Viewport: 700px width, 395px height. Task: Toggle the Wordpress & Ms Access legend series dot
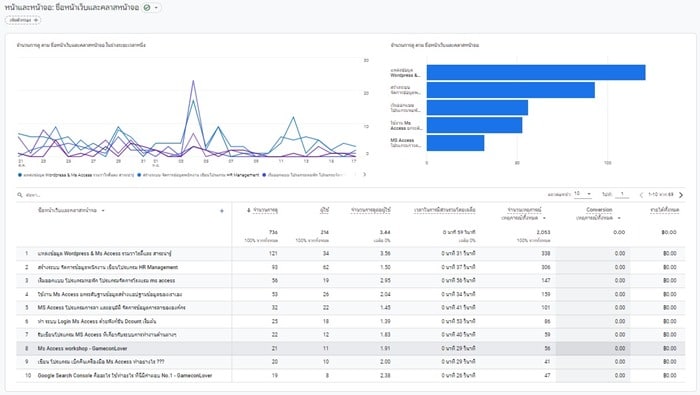tap(20, 175)
